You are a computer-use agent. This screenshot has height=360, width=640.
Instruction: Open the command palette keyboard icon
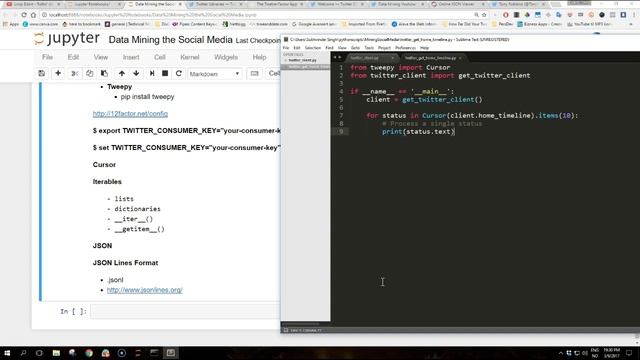(x=254, y=73)
